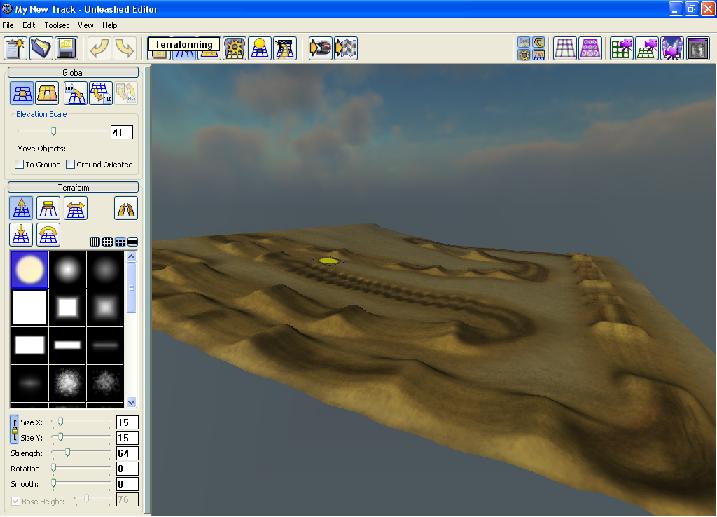Image resolution: width=717 pixels, height=517 pixels.
Task: Click the Redo arrow button
Action: click(124, 47)
